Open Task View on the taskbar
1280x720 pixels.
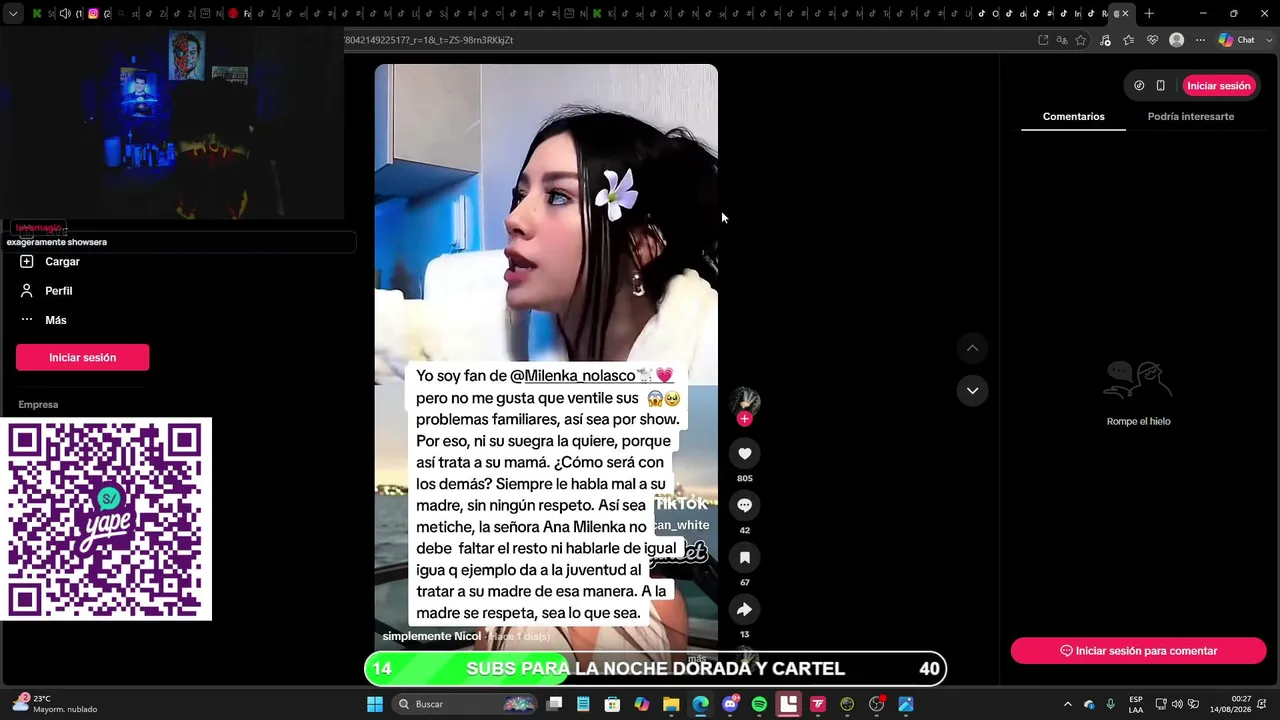point(555,704)
